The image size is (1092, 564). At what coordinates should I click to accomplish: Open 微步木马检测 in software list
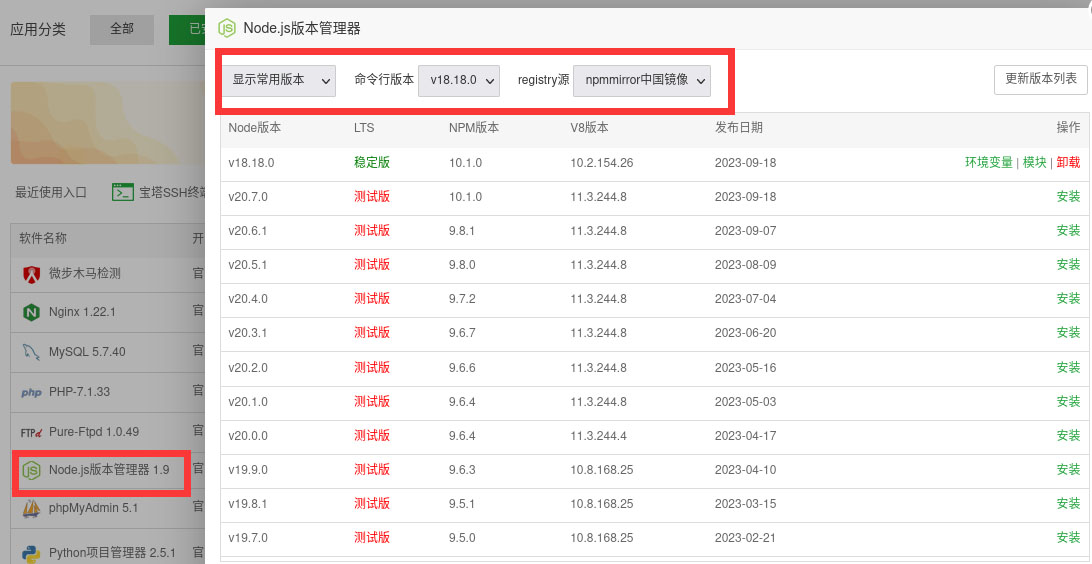click(85, 274)
